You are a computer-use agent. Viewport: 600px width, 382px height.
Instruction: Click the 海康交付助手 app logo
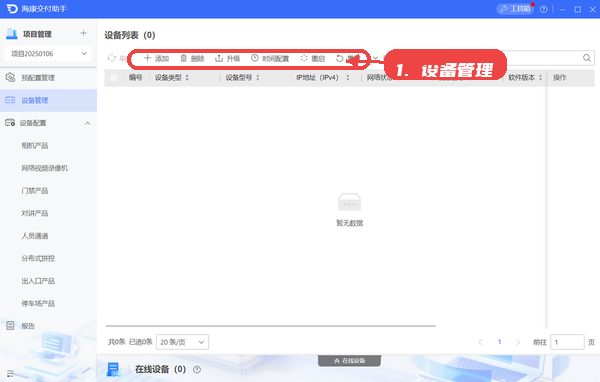tap(12, 8)
